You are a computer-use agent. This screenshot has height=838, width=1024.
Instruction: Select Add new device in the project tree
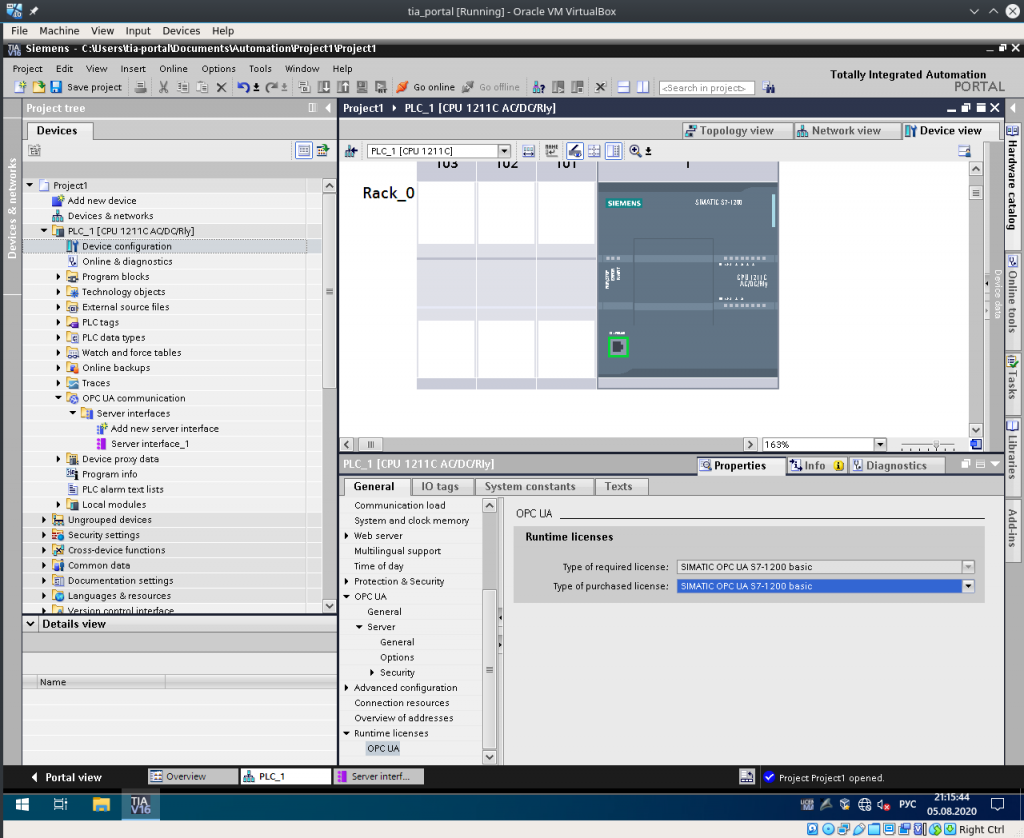[102, 201]
